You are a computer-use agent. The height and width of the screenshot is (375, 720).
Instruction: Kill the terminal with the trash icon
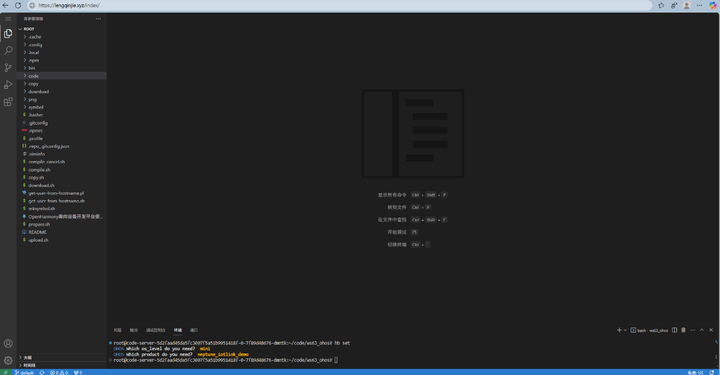pyautogui.click(x=683, y=330)
